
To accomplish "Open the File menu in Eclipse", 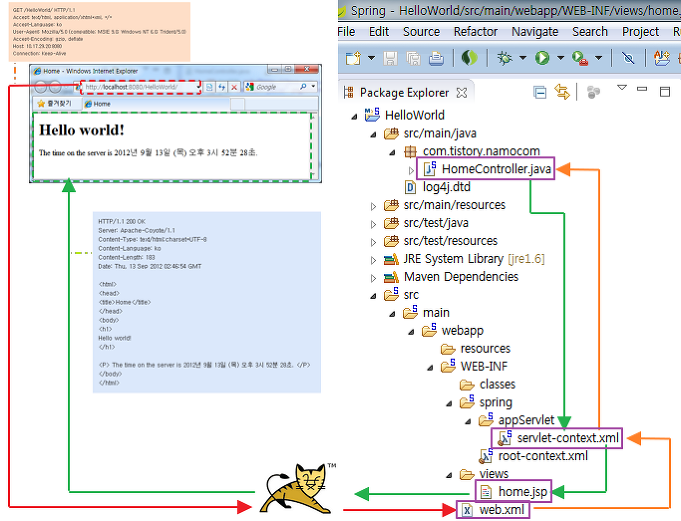I will (x=346, y=32).
